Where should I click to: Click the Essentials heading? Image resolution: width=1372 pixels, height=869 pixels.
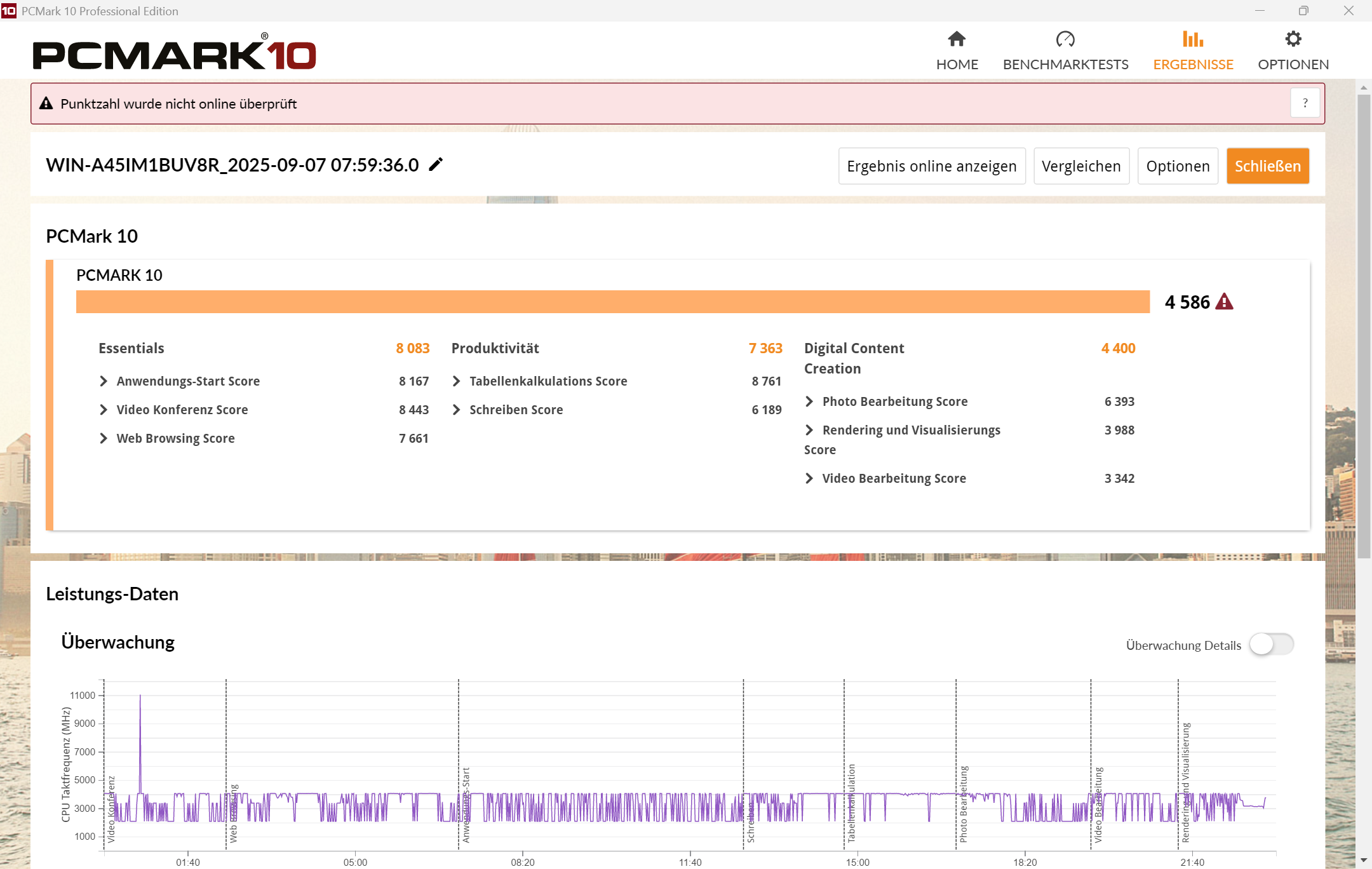tap(131, 348)
